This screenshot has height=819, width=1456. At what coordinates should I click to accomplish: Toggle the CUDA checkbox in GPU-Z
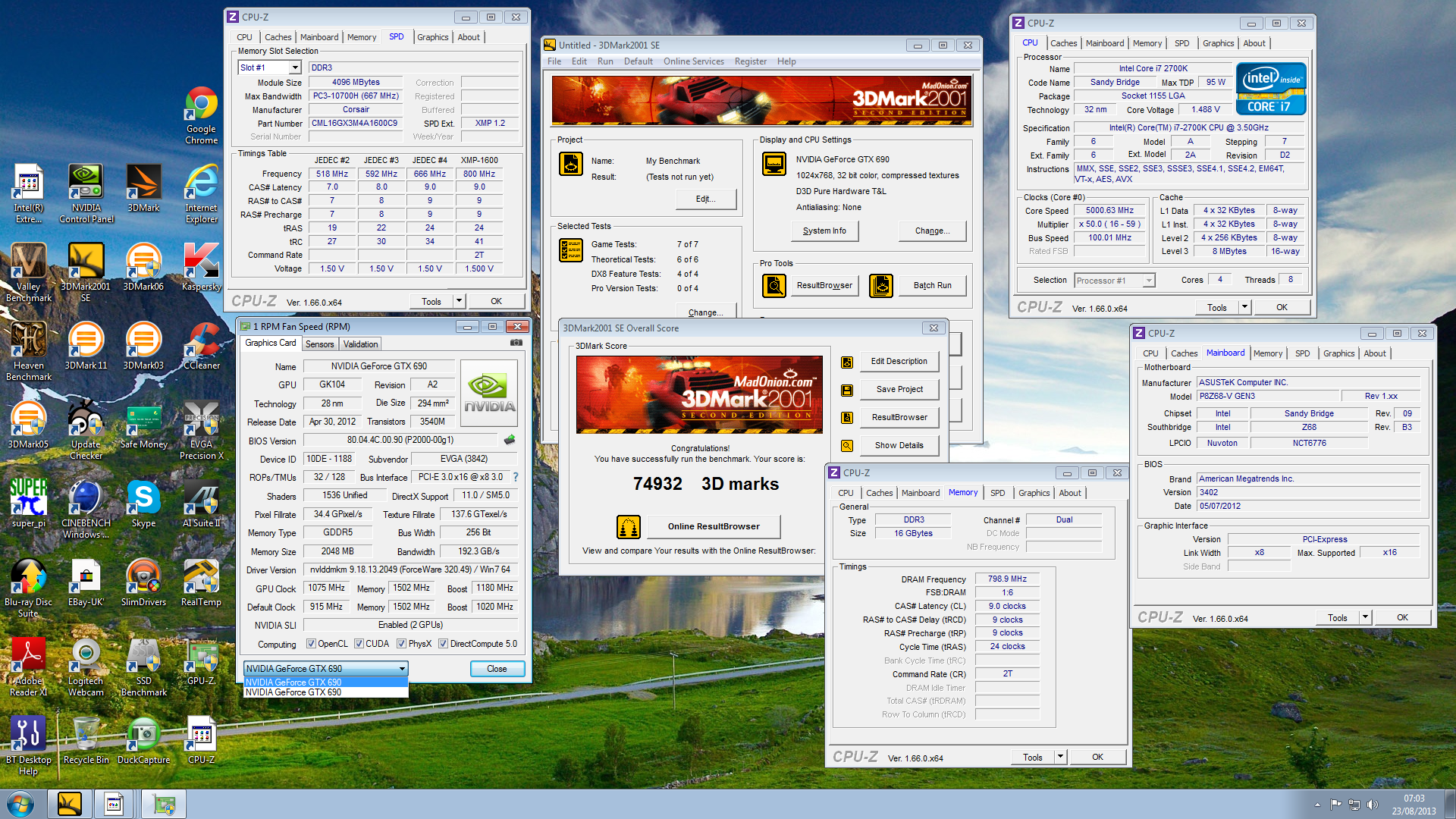point(359,644)
